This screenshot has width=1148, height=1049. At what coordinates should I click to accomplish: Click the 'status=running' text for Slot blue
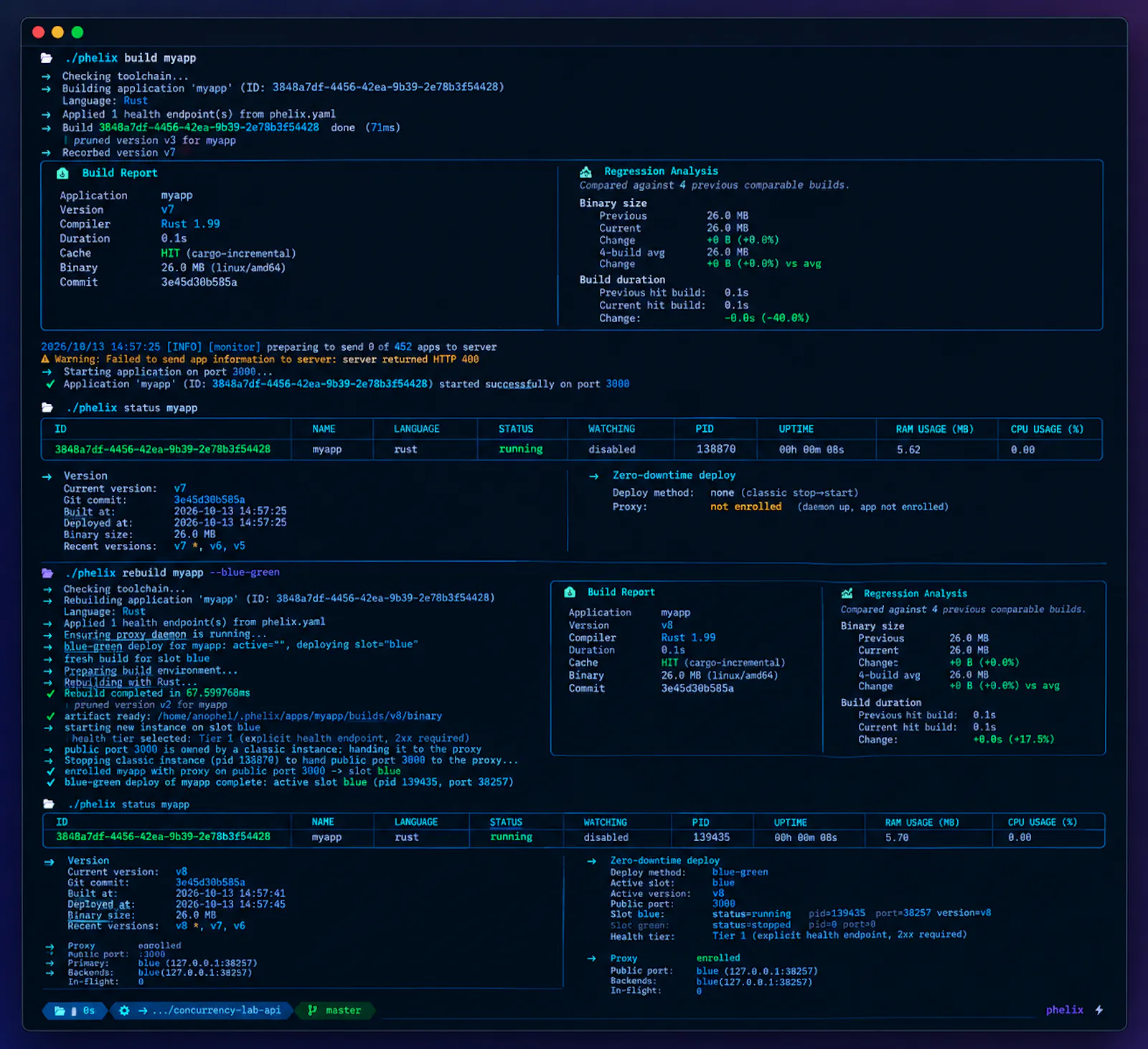coord(751,913)
